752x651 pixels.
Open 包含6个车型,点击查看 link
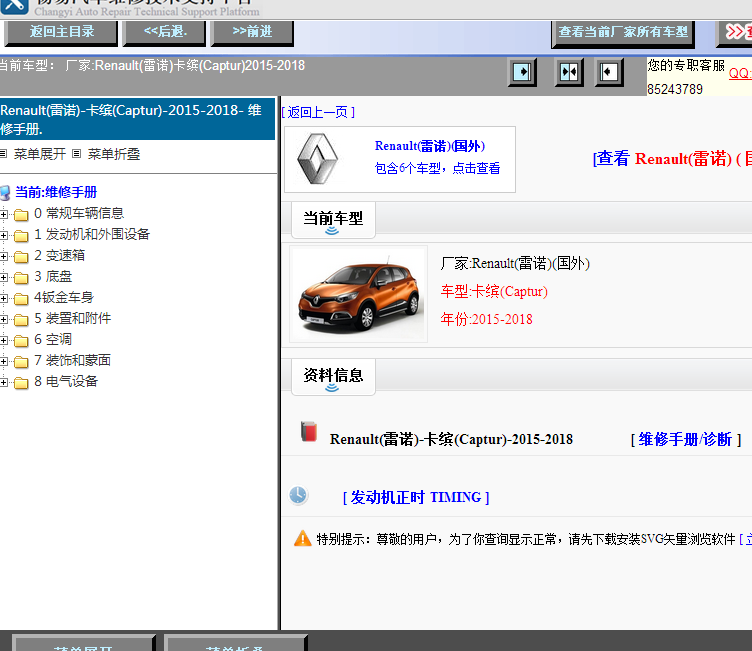point(437,168)
